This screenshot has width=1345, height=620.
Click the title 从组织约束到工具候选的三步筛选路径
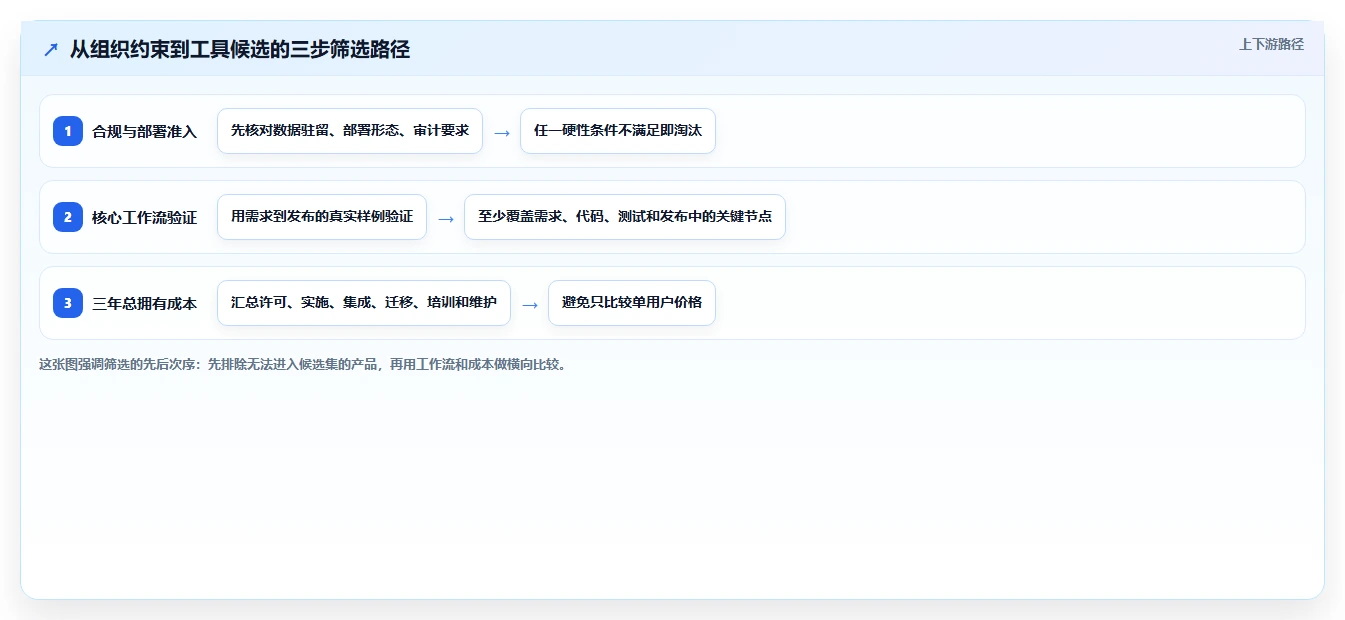240,49
